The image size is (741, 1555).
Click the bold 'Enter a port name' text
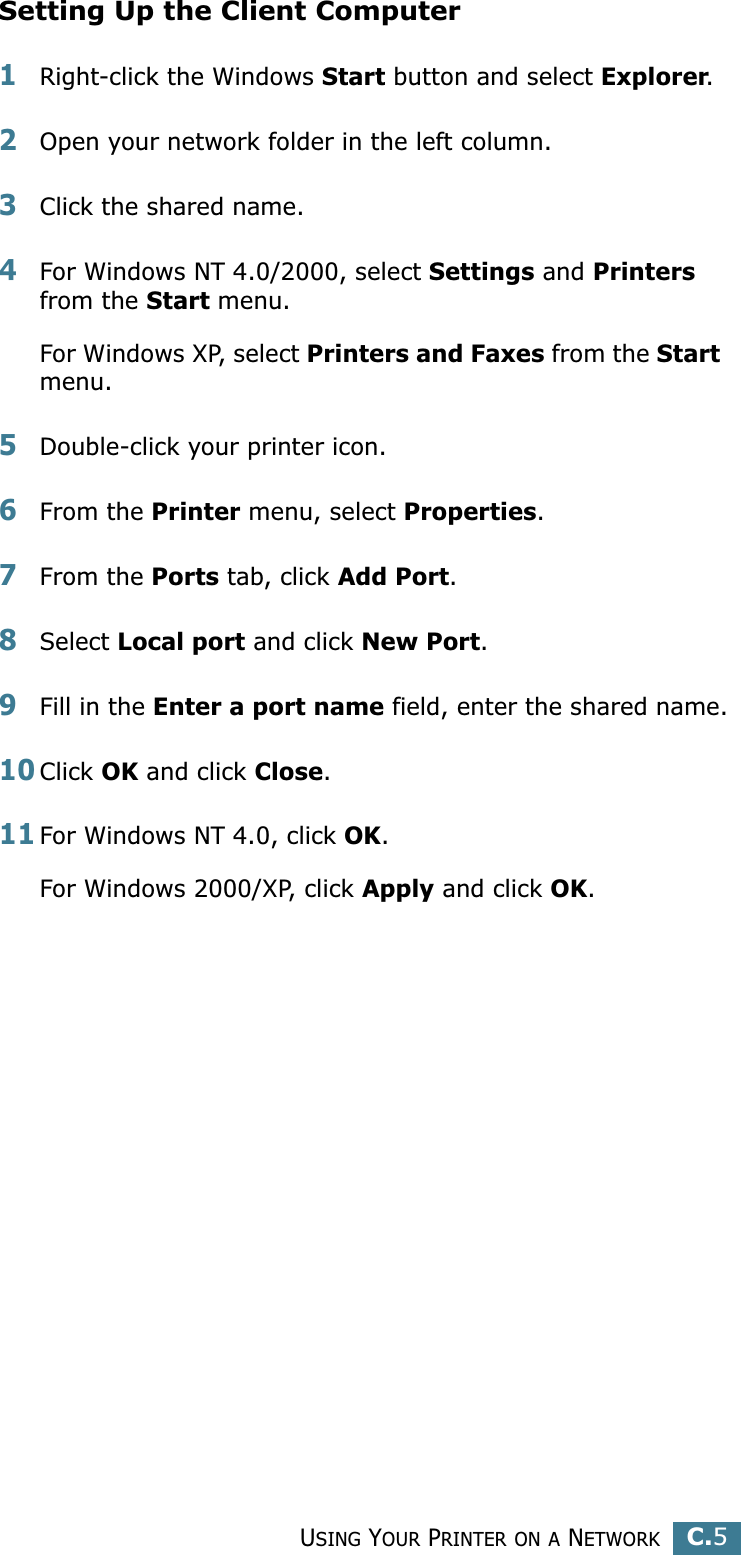pyautogui.click(x=268, y=707)
